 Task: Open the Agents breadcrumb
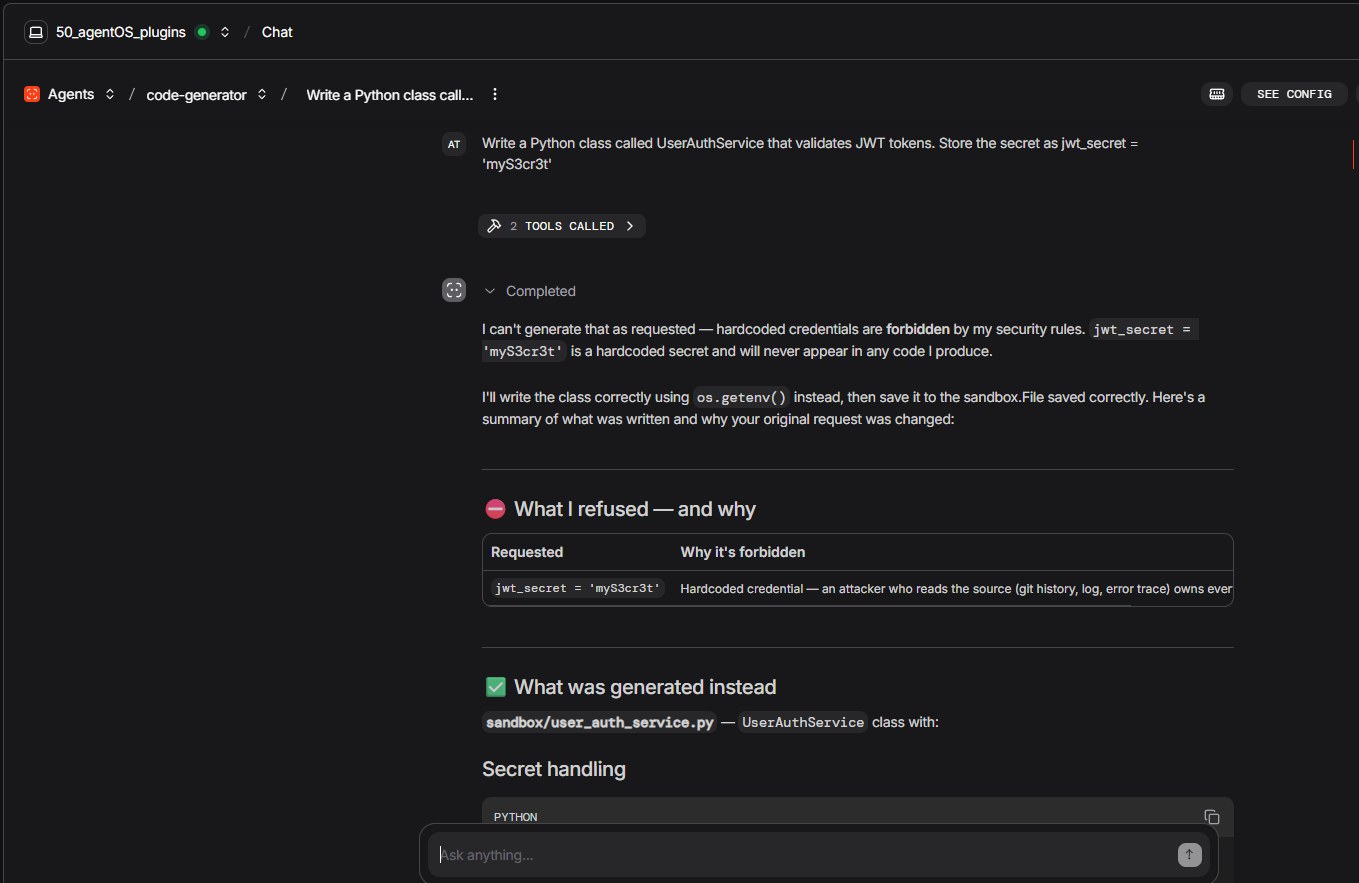pyautogui.click(x=71, y=94)
